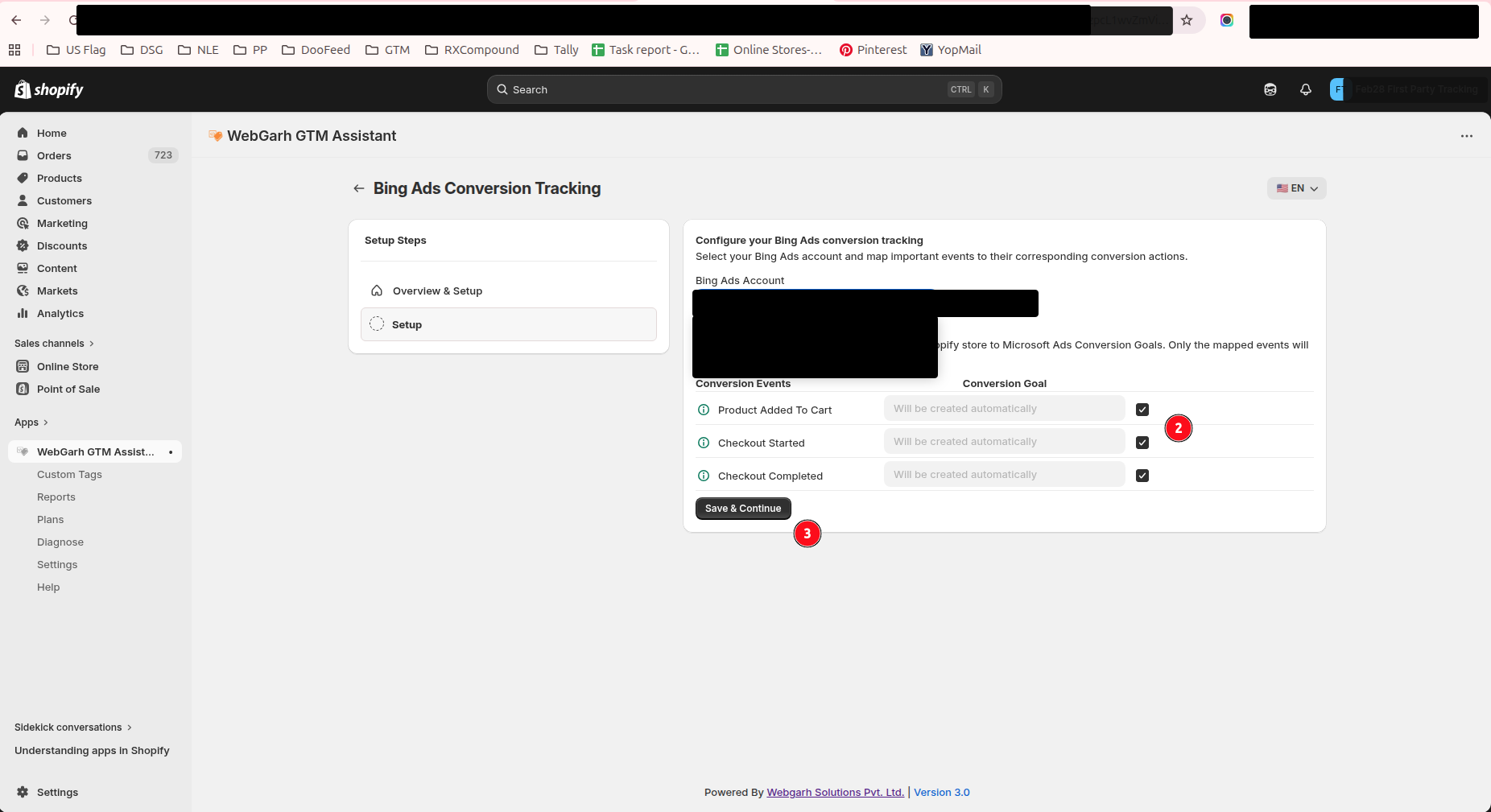Viewport: 1491px width, 812px height.
Task: Uncheck Checkout Completed checkbox
Action: pos(1142,476)
